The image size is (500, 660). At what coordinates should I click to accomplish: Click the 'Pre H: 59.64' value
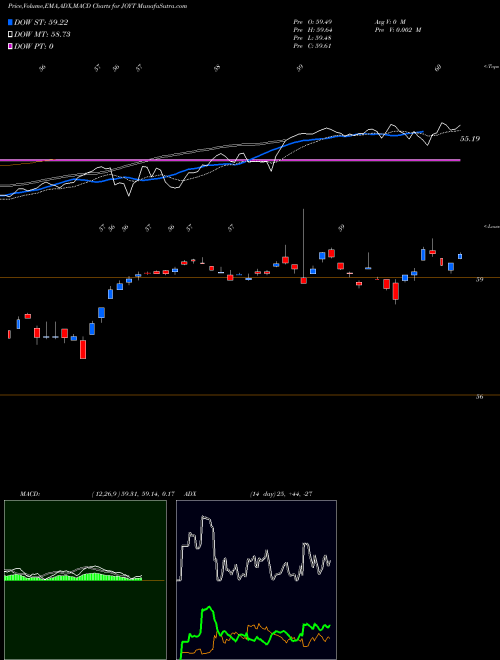click(x=312, y=30)
